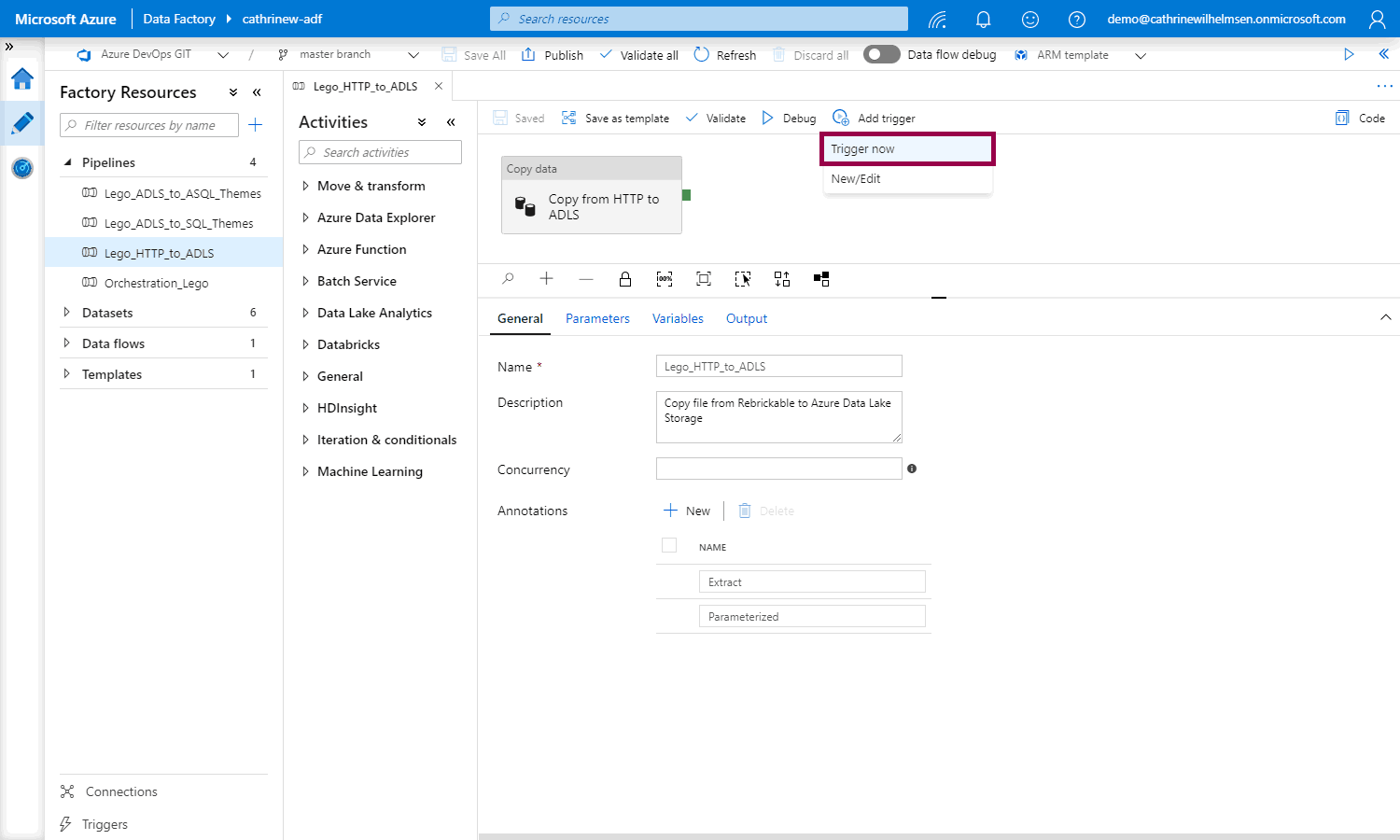Click the zoom to fit icon

pos(704,279)
